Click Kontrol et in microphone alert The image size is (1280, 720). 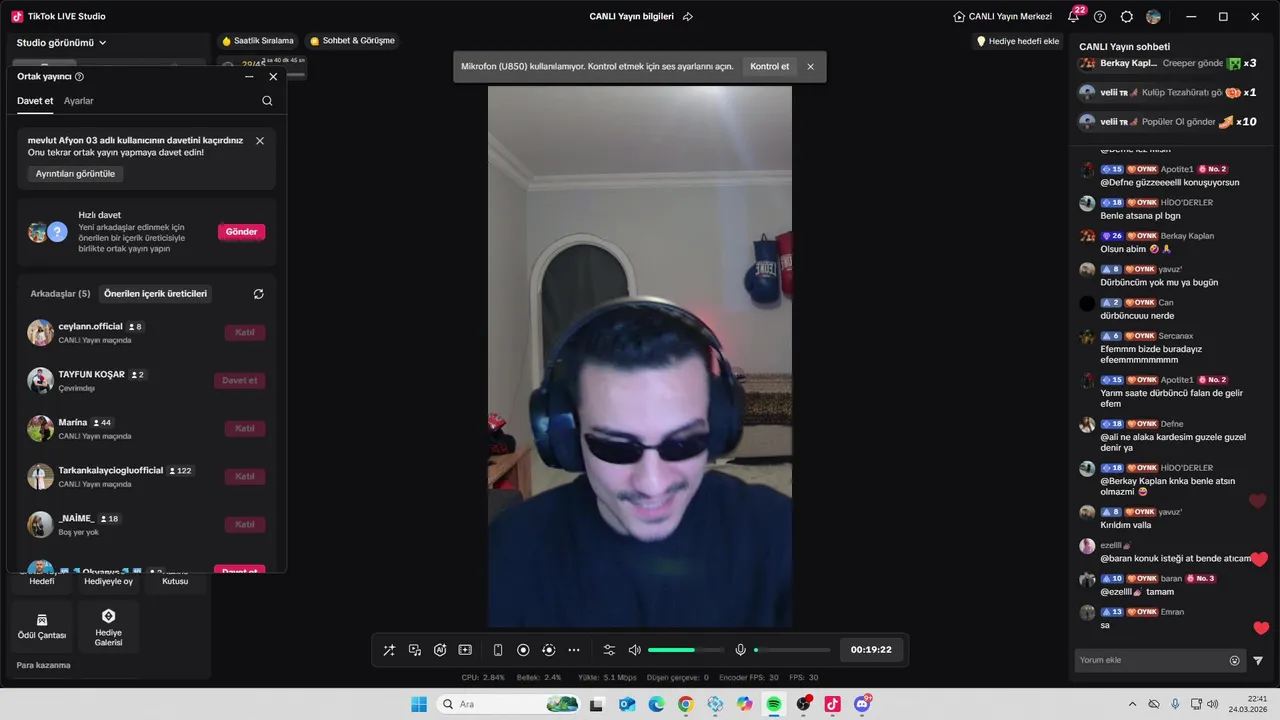pyautogui.click(x=769, y=67)
